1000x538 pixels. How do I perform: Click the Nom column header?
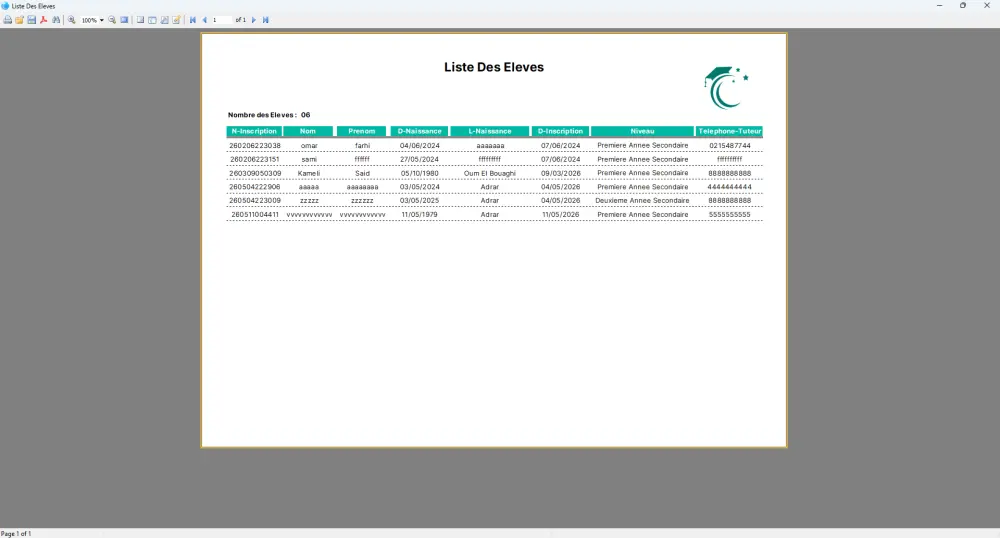tap(308, 131)
